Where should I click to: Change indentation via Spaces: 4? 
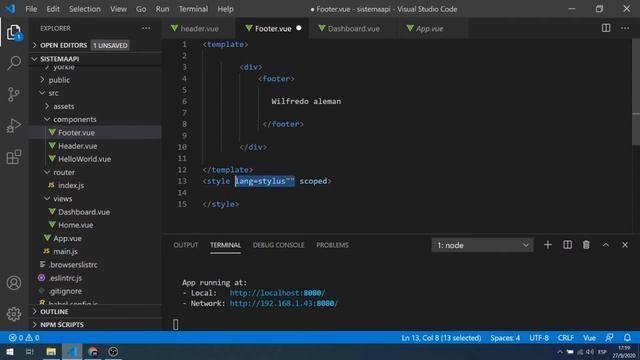point(505,338)
